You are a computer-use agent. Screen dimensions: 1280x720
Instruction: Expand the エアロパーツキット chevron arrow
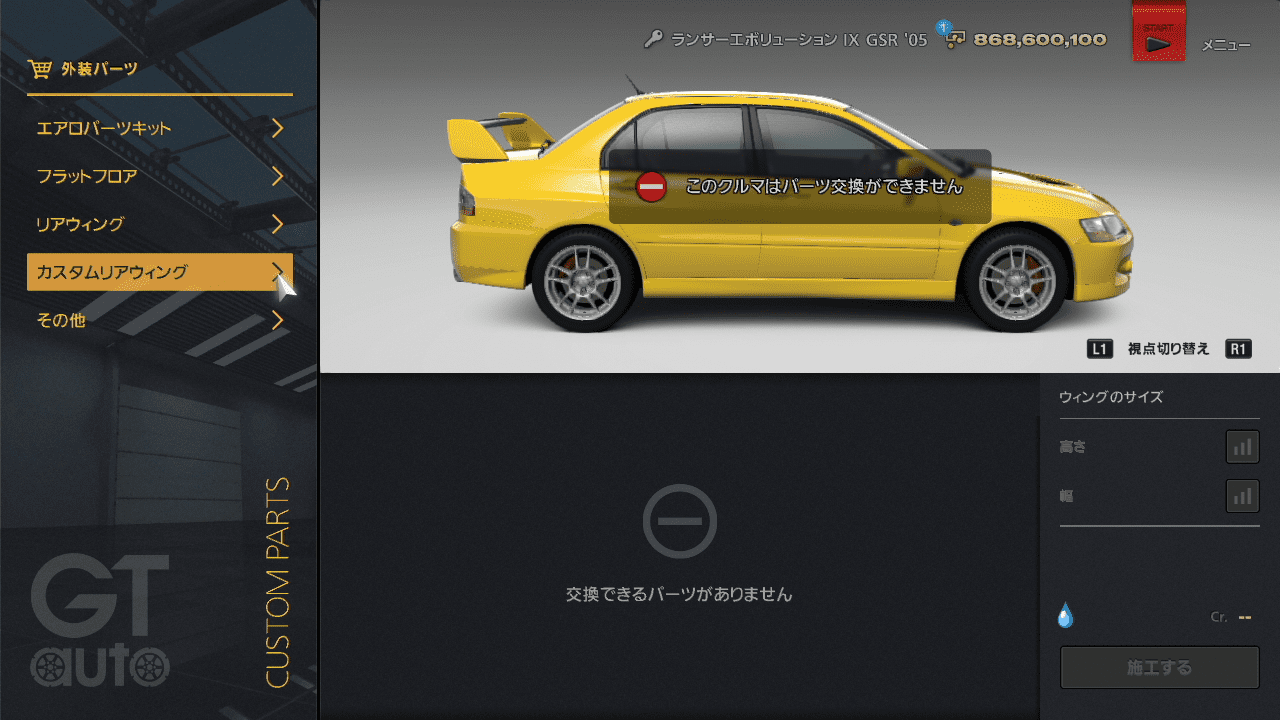coord(277,128)
